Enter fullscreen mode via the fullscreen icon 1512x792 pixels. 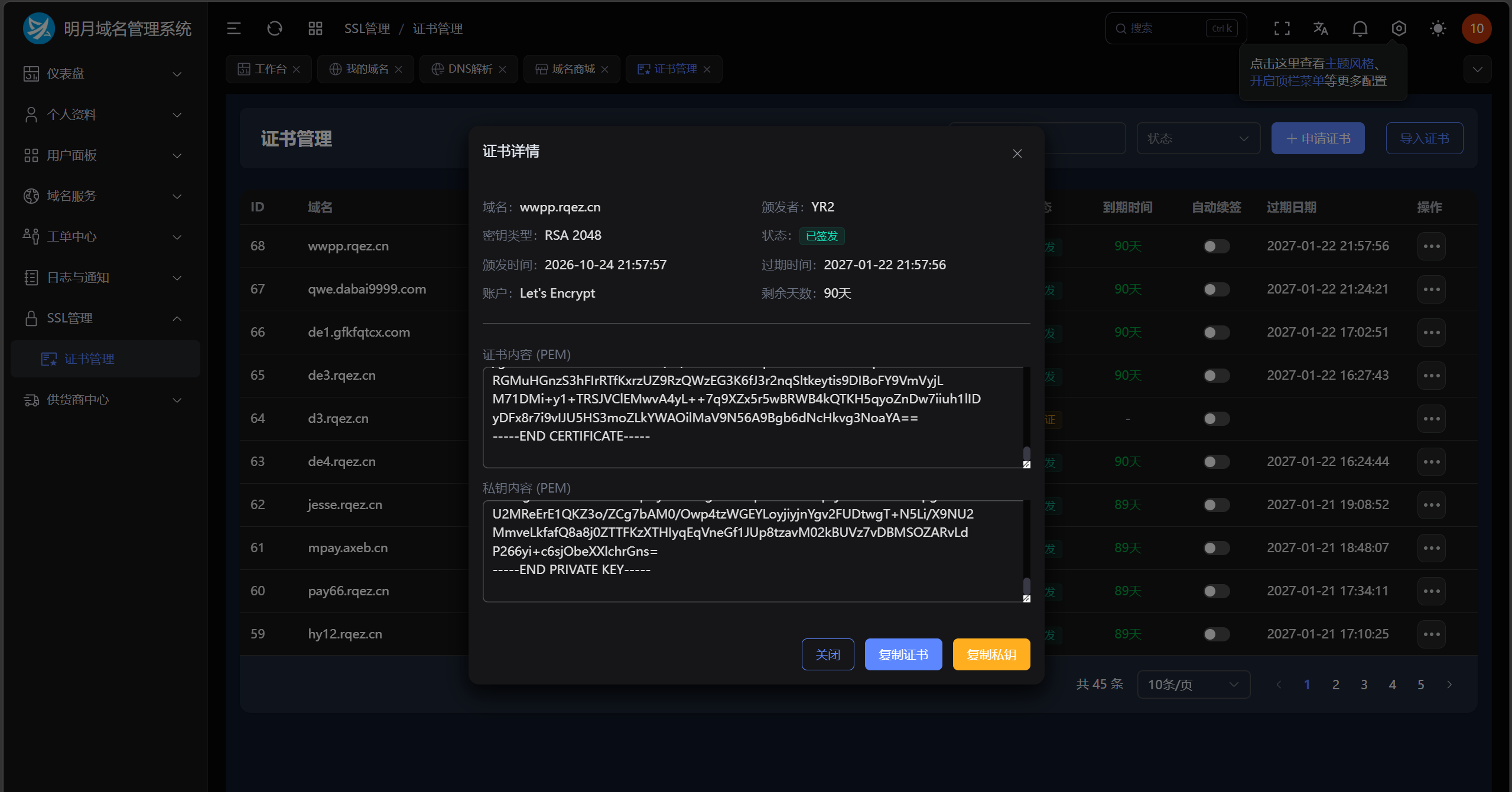click(x=1282, y=28)
